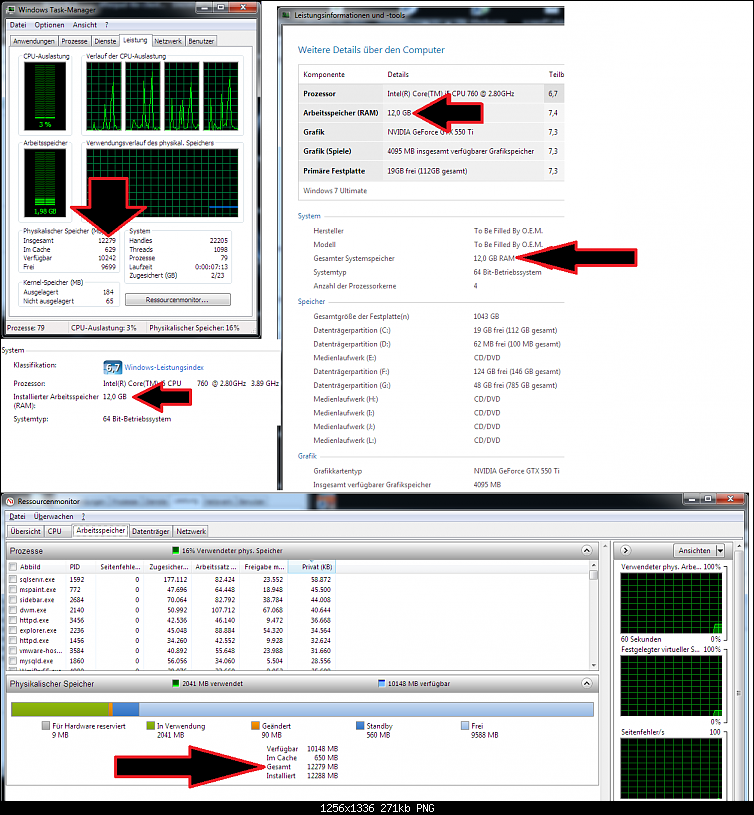Click the process list scrollbar up arrow
This screenshot has height=815, width=754.
click(x=593, y=565)
